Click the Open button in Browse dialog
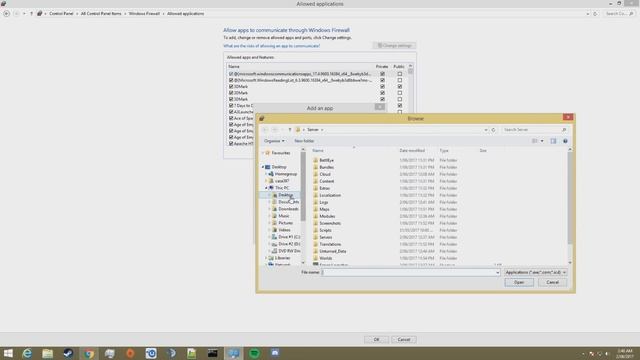Image resolution: width=640 pixels, height=360 pixels. pyautogui.click(x=519, y=282)
